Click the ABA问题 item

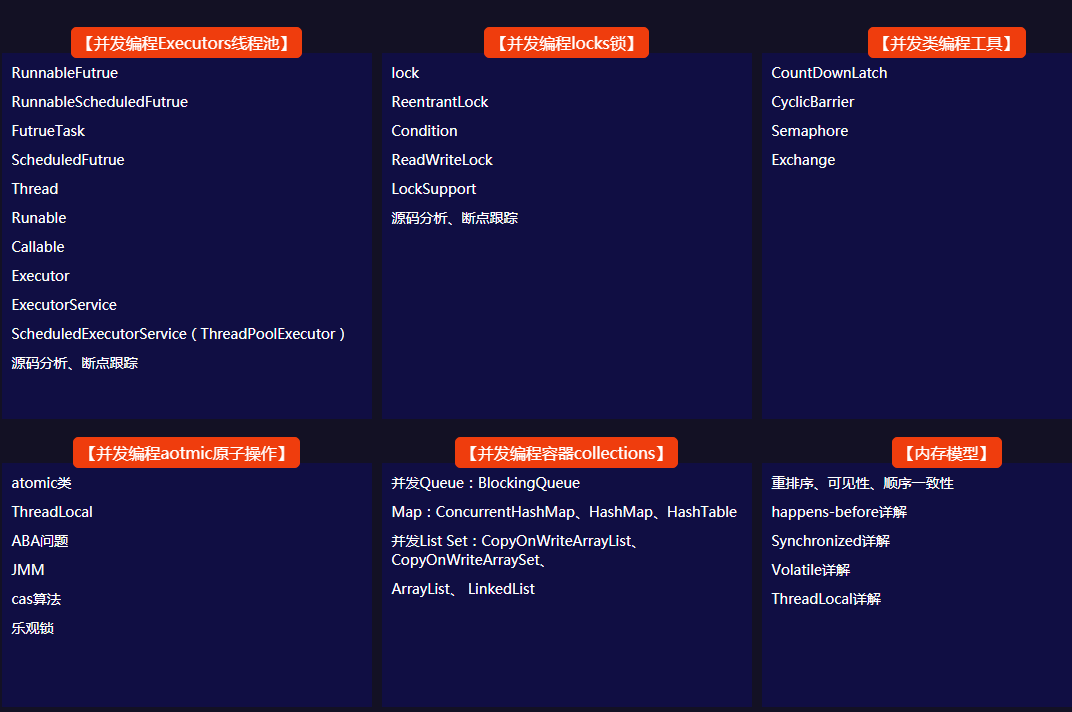40,541
